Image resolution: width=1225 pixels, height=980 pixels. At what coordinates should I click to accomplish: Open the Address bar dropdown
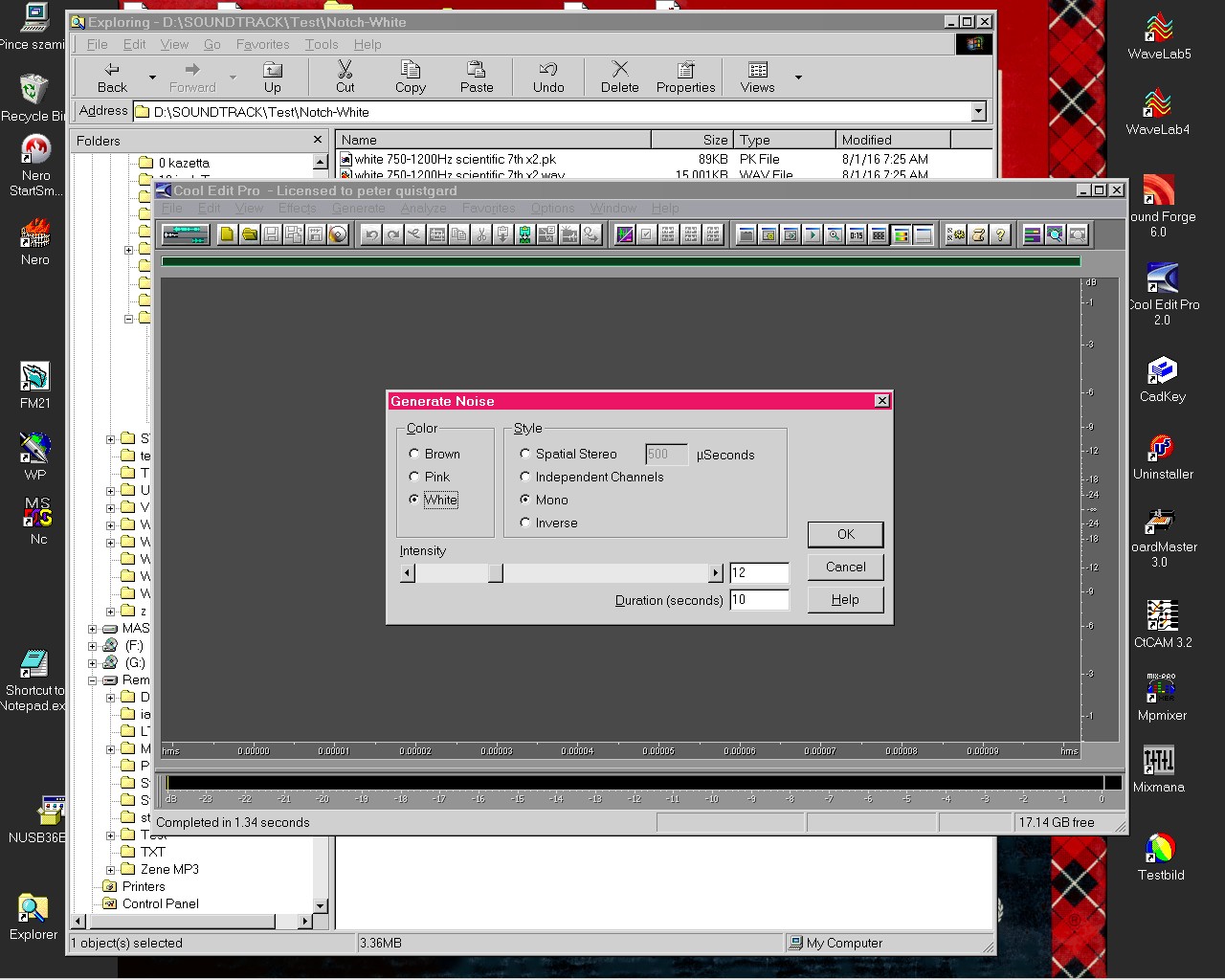(978, 112)
